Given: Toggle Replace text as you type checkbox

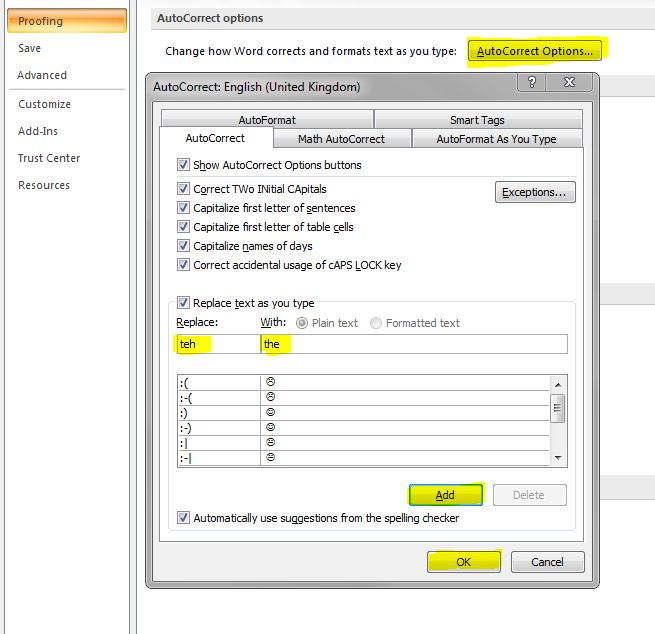Looking at the screenshot, I should pyautogui.click(x=183, y=303).
